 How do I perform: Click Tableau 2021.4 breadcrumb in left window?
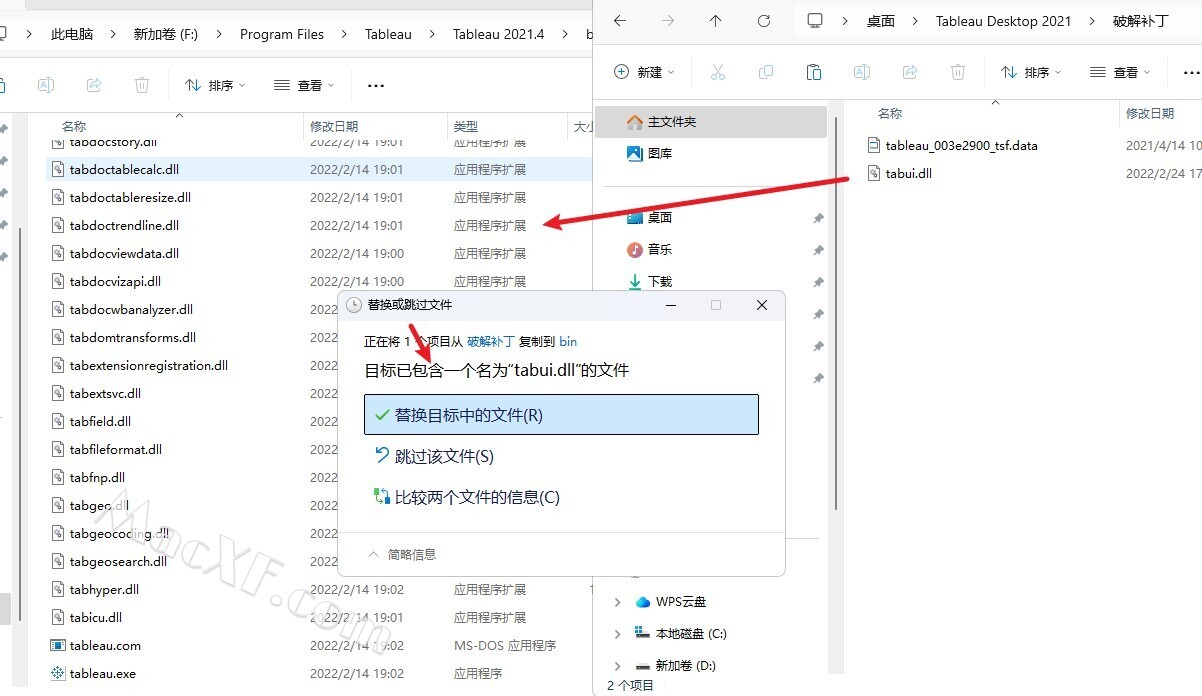tap(498, 34)
